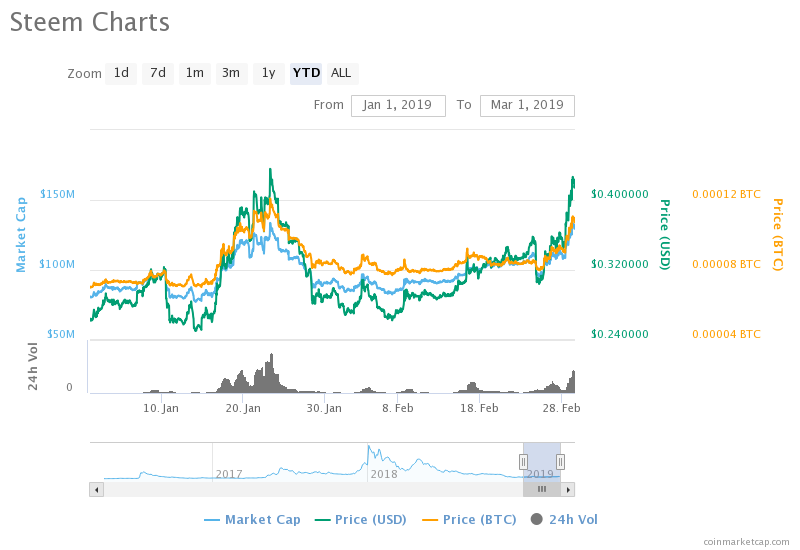
Task: Click the vertical Price (BTC) axis title
Action: pos(778,235)
